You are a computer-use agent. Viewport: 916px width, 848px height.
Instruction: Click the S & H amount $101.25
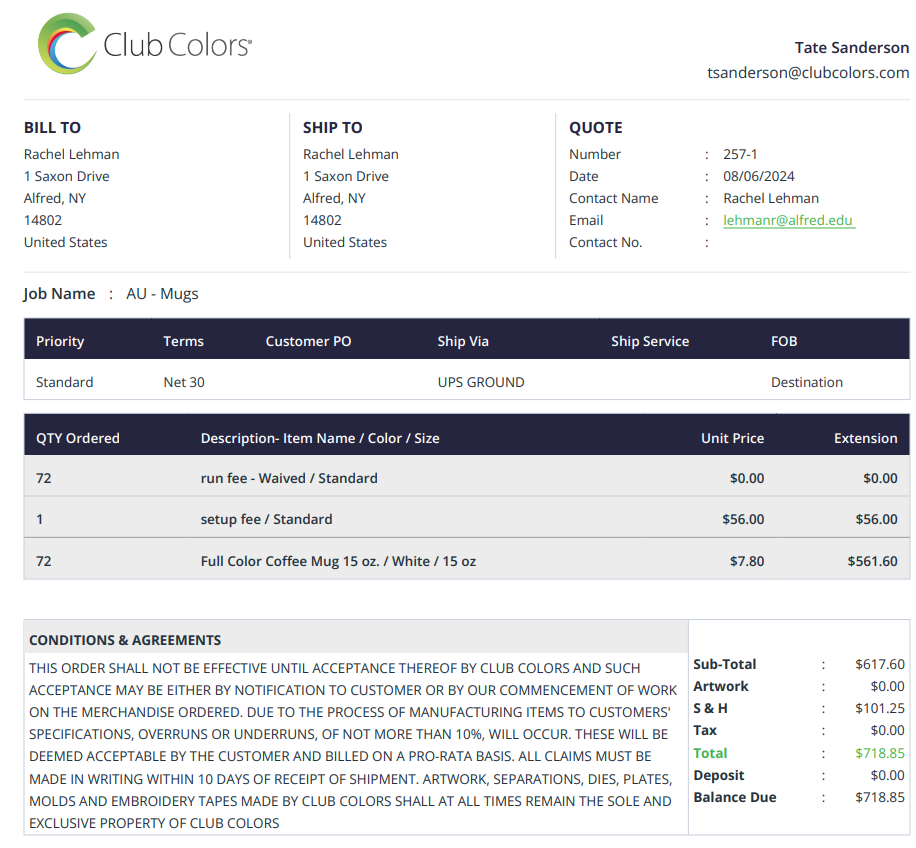coord(880,708)
